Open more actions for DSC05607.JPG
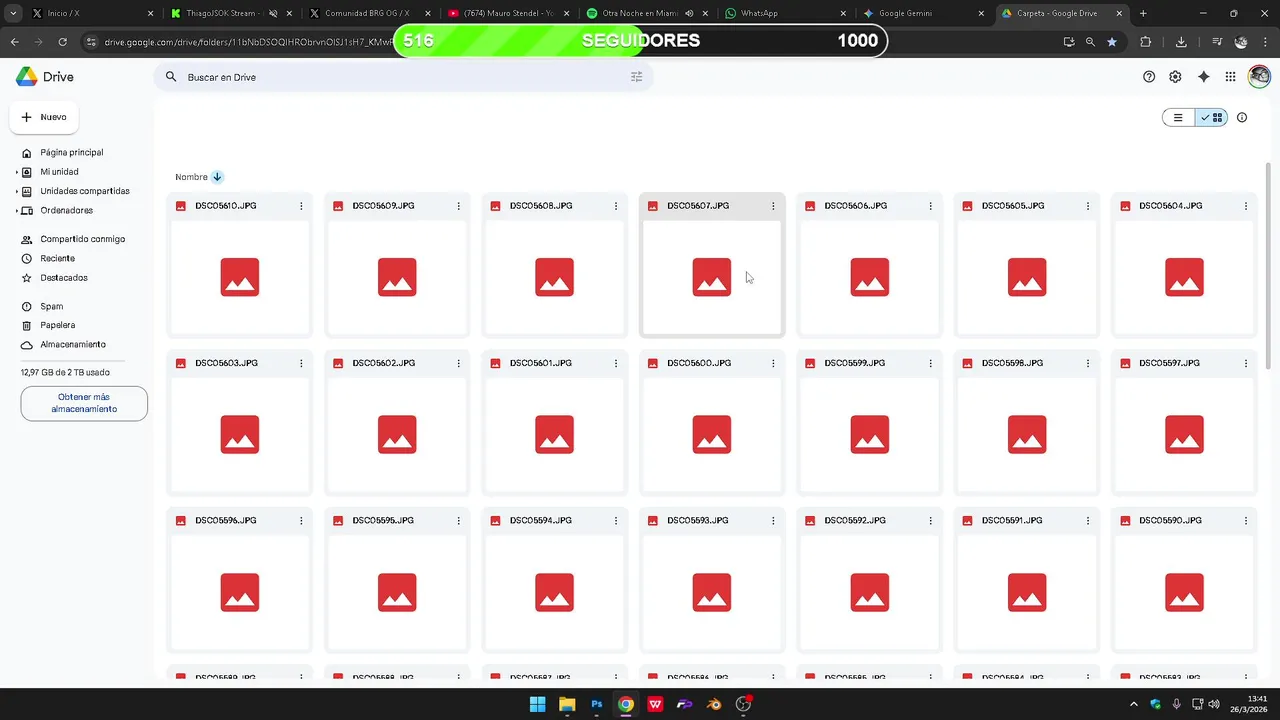This screenshot has height=720, width=1280. (773, 206)
